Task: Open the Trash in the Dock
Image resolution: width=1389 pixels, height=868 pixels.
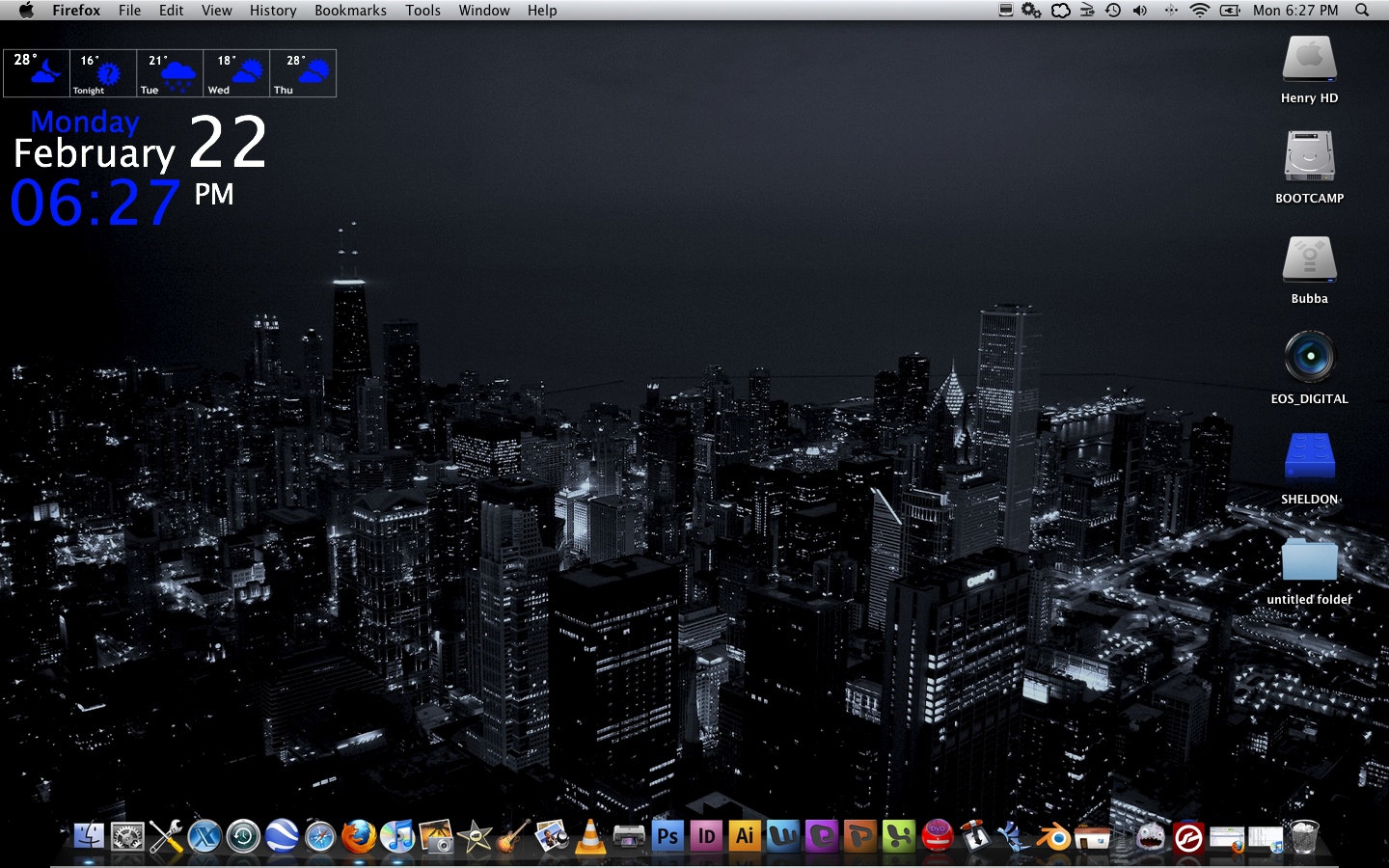Action: click(1304, 836)
